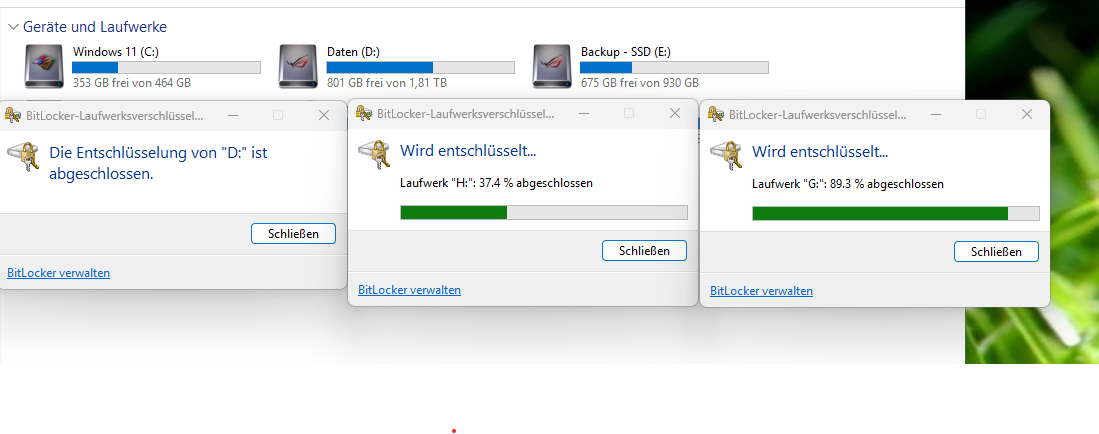This screenshot has width=1099, height=434.
Task: Close the G: BitLocker window with X
Action: point(1027,114)
